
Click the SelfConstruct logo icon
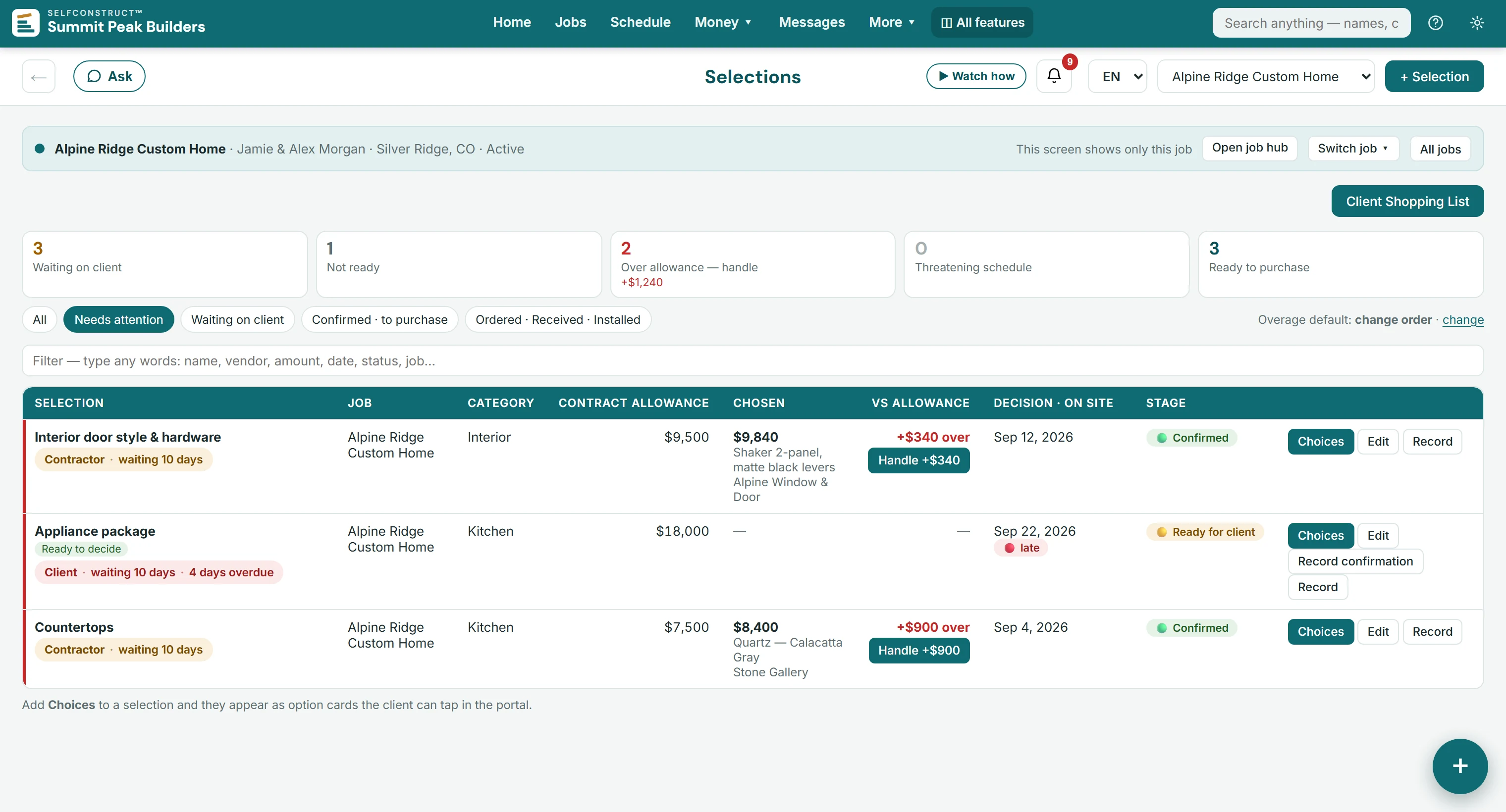click(26, 23)
